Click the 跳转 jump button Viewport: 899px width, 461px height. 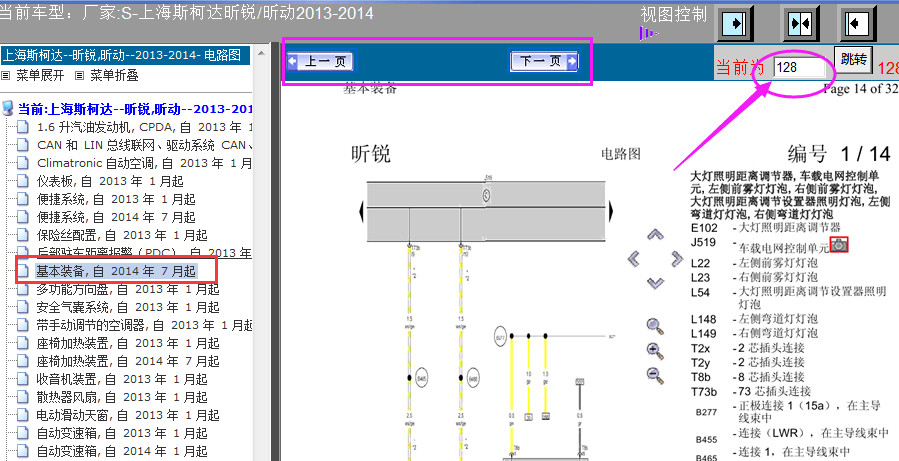[853, 59]
